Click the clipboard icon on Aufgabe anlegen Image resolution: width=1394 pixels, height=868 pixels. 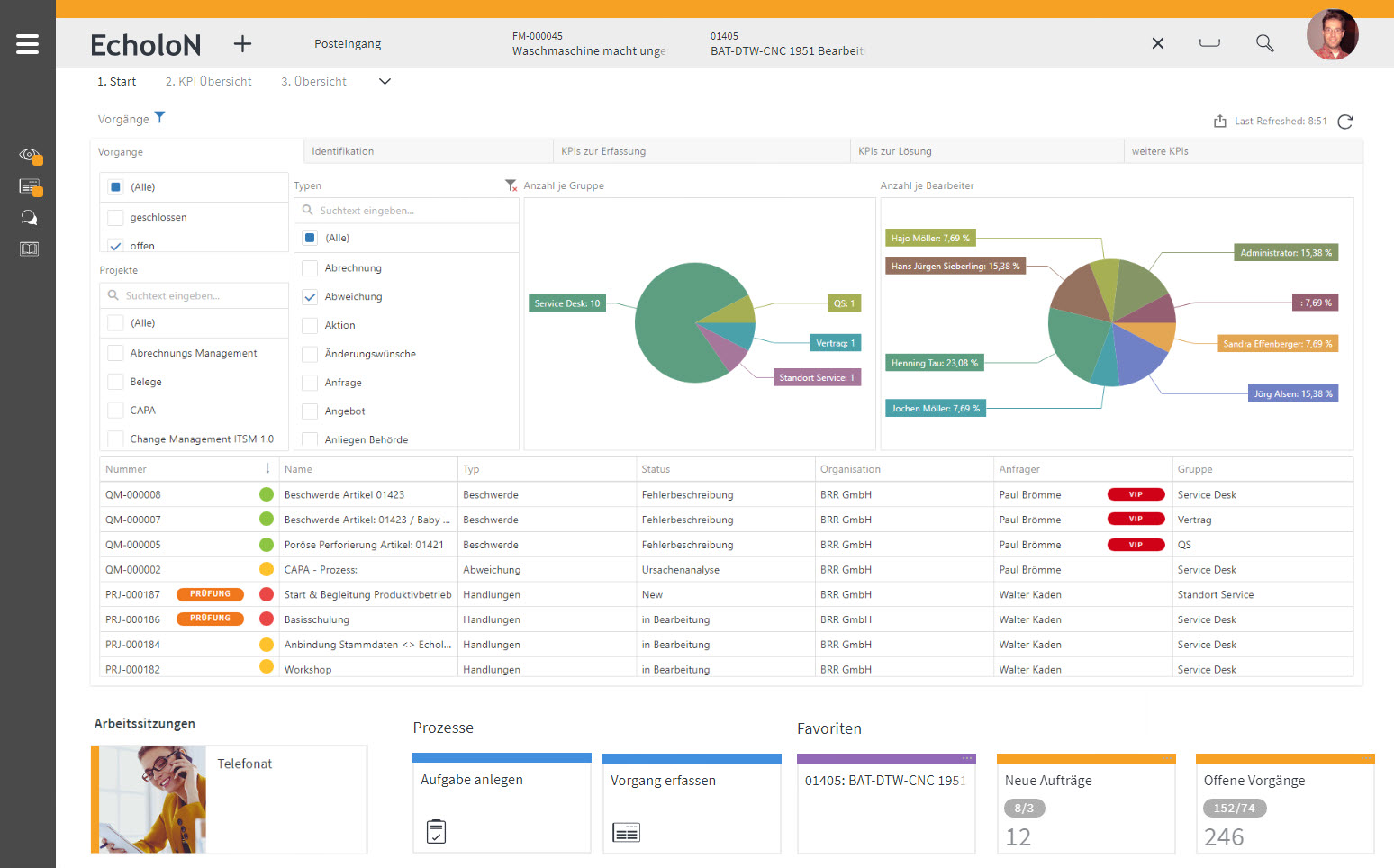pyautogui.click(x=436, y=831)
